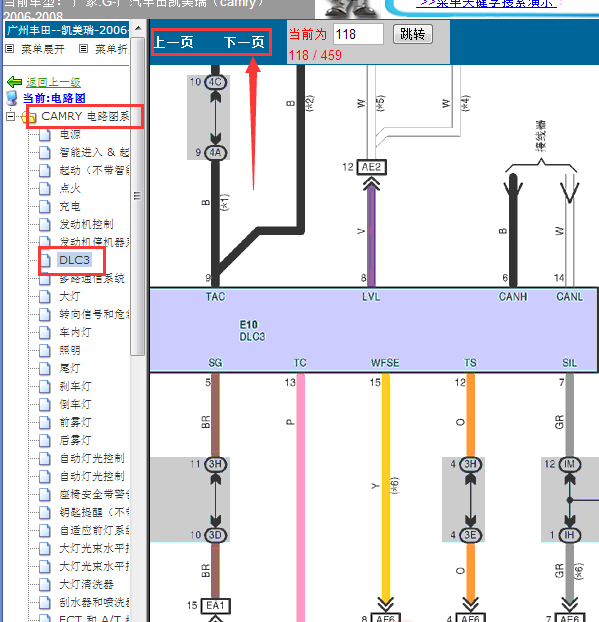This screenshot has height=622, width=599.
Task: Open 后雾灯 tree item
Action: [x=75, y=440]
